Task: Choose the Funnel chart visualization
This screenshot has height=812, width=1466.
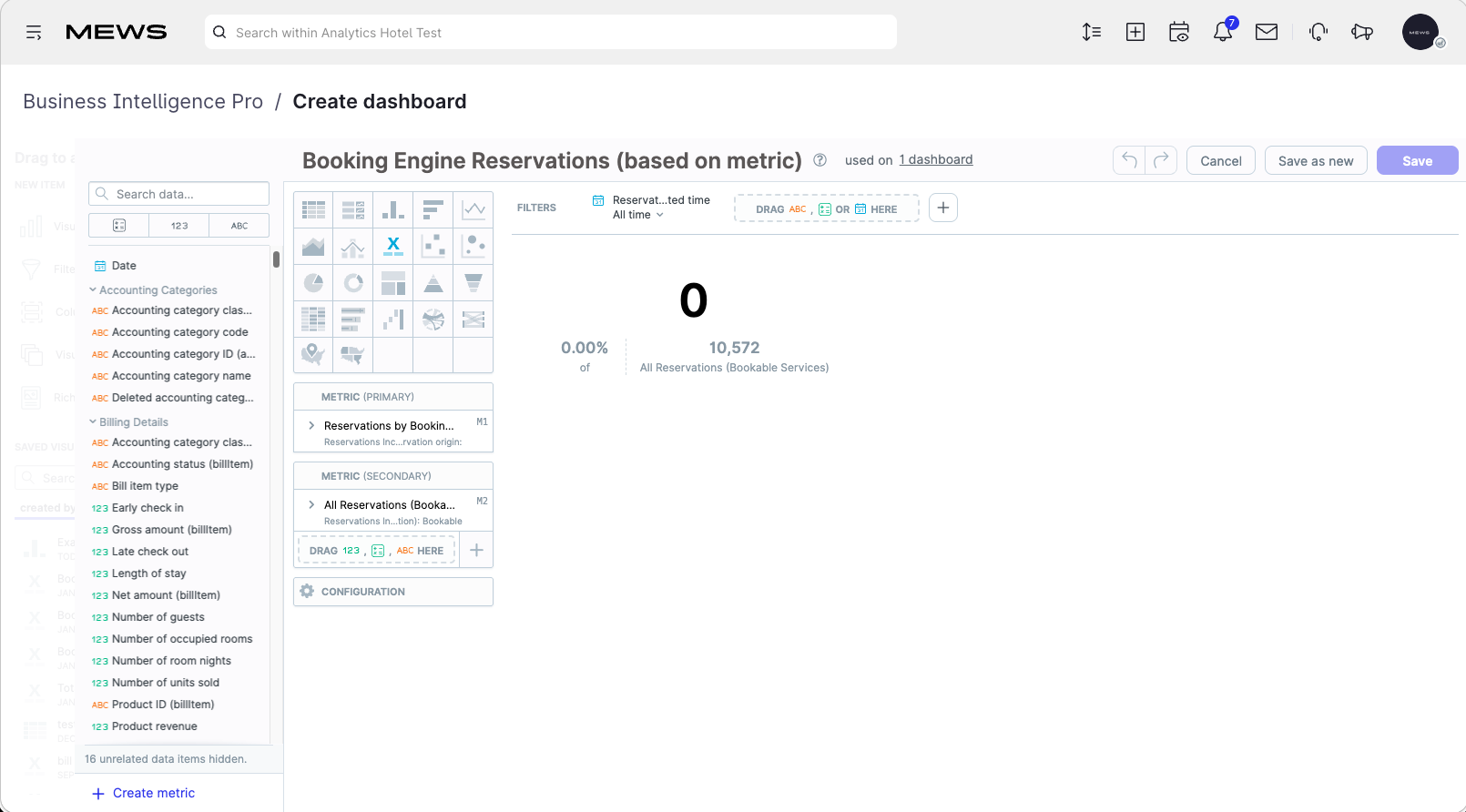Action: pos(473,282)
